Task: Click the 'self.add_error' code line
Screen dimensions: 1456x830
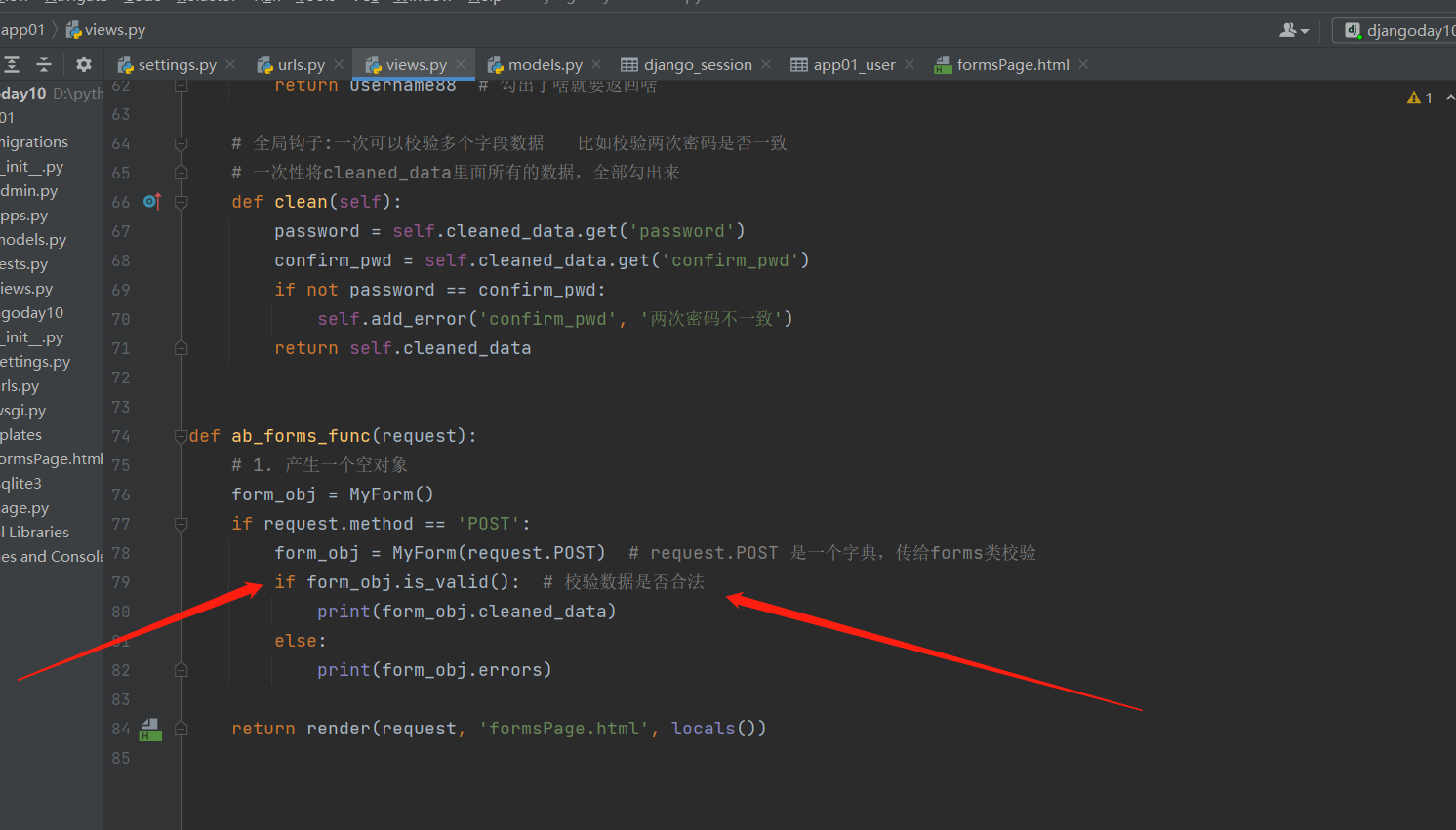Action: tap(555, 319)
